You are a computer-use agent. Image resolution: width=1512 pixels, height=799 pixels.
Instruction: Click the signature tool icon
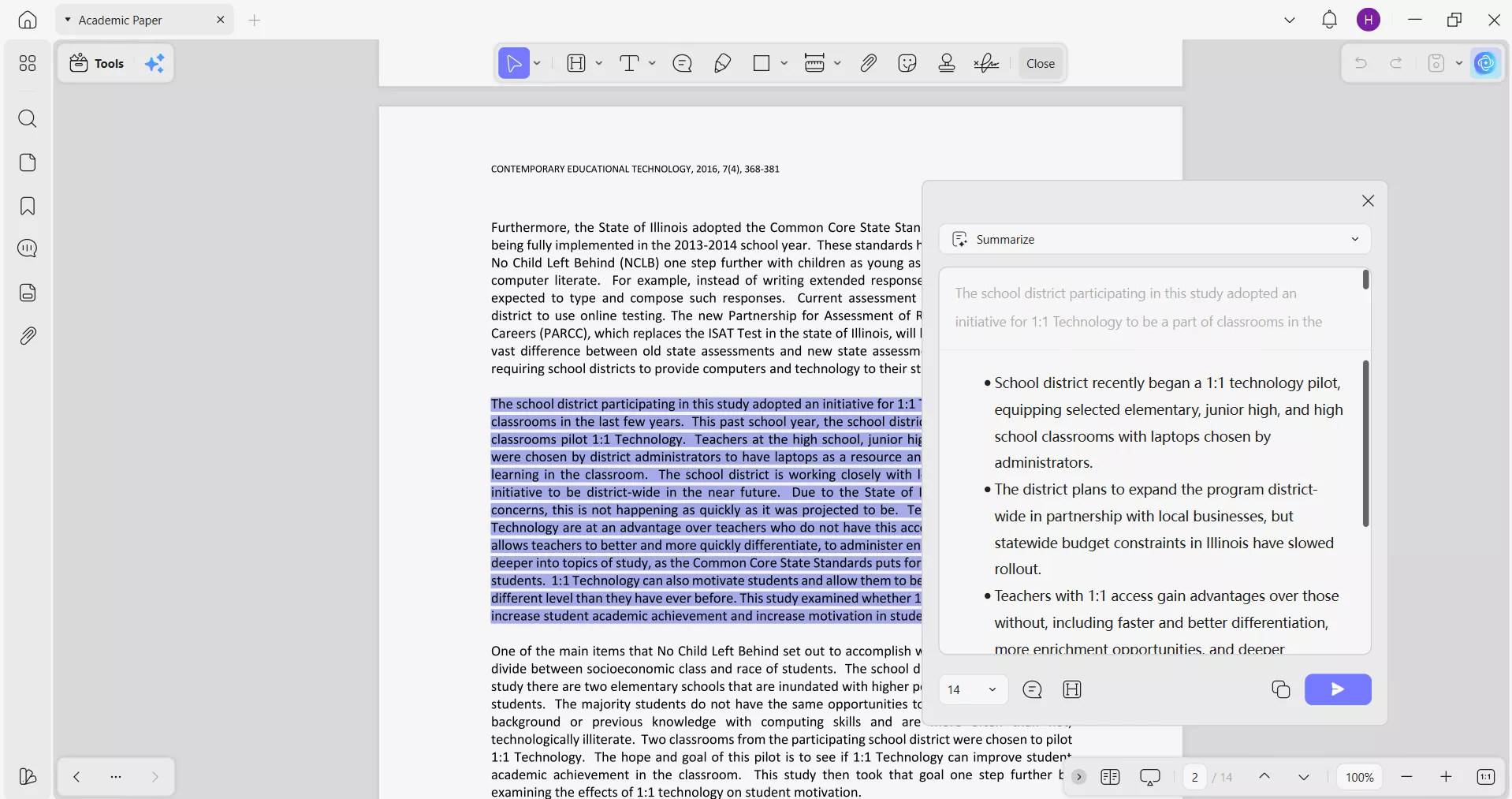tap(986, 64)
